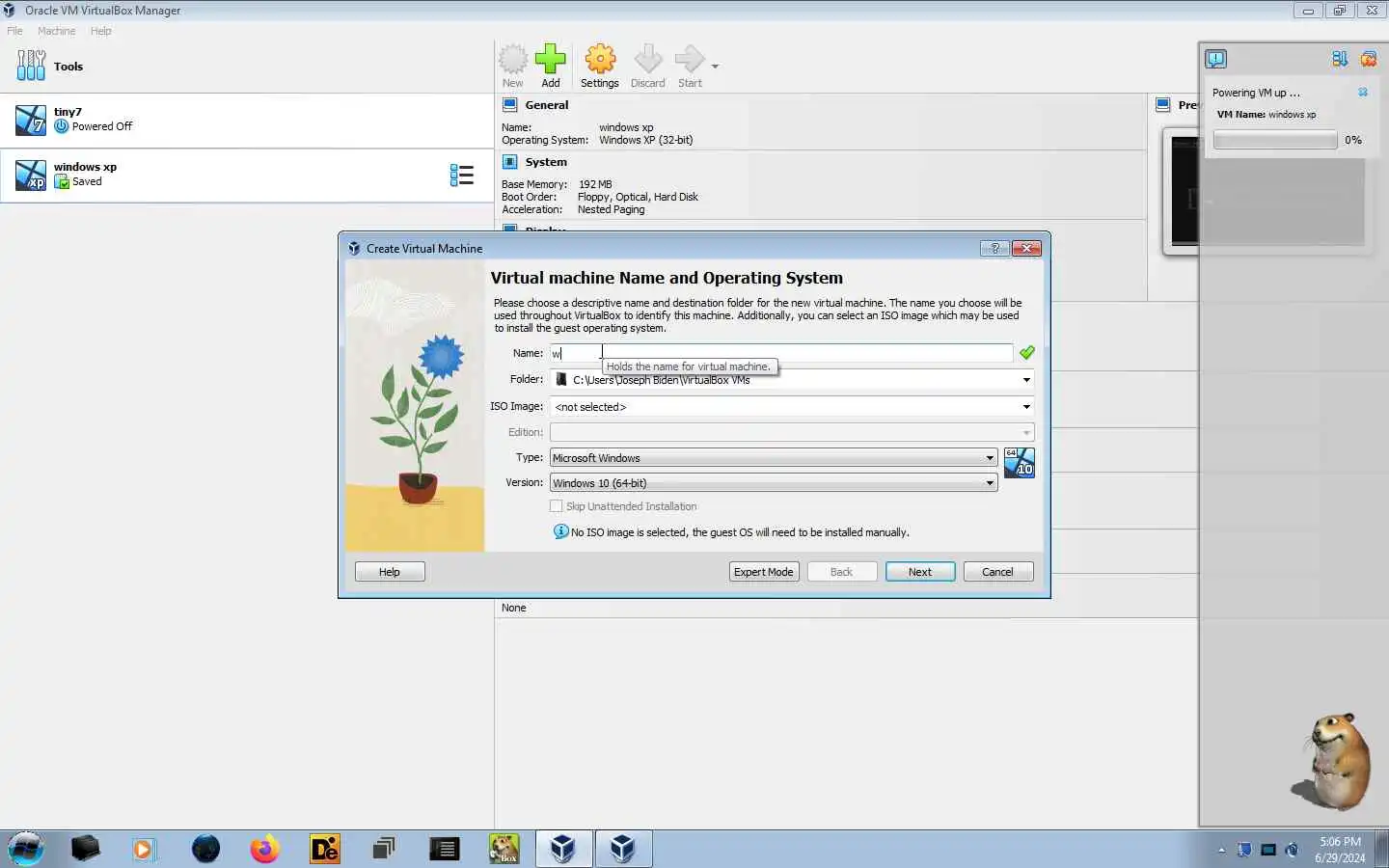Click the Back button in the wizard
This screenshot has height=868, width=1389.
tap(842, 572)
